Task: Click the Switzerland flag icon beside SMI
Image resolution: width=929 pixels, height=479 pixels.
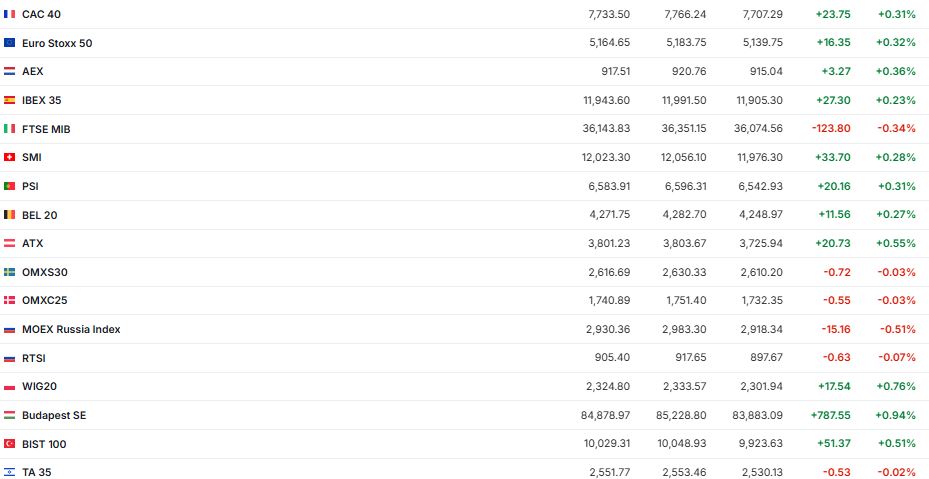Action: tap(9, 157)
